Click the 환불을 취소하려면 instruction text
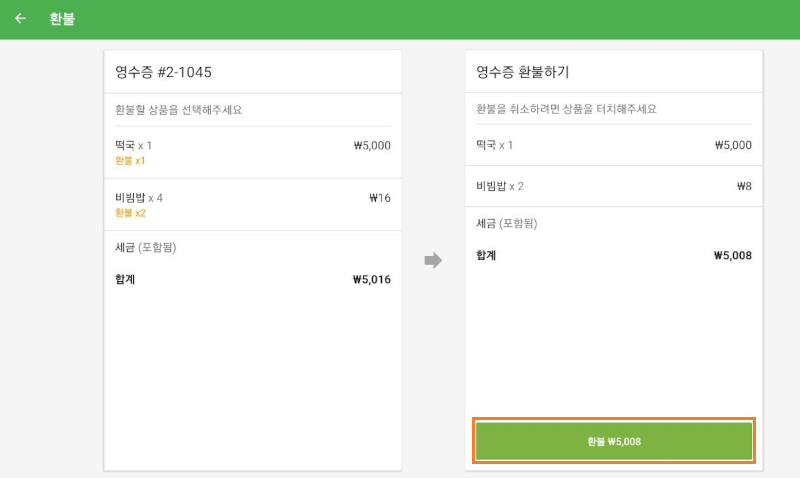Image resolution: width=800 pixels, height=478 pixels. click(x=566, y=110)
